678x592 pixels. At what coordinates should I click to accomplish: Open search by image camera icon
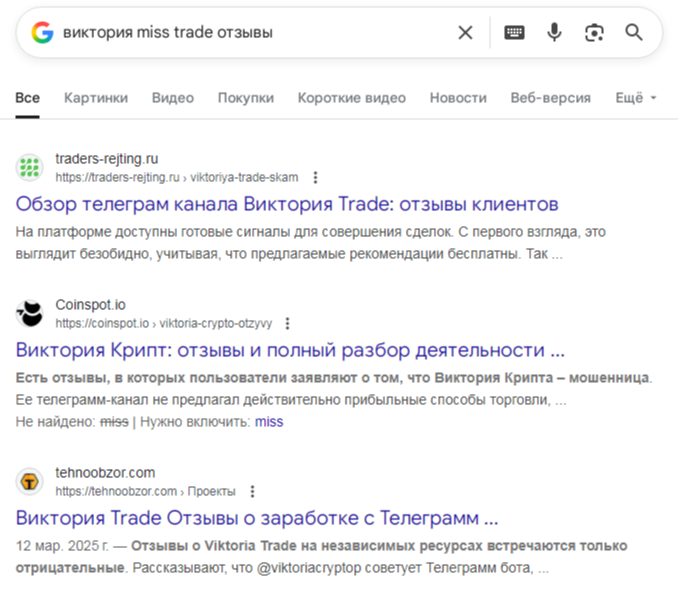tap(594, 33)
